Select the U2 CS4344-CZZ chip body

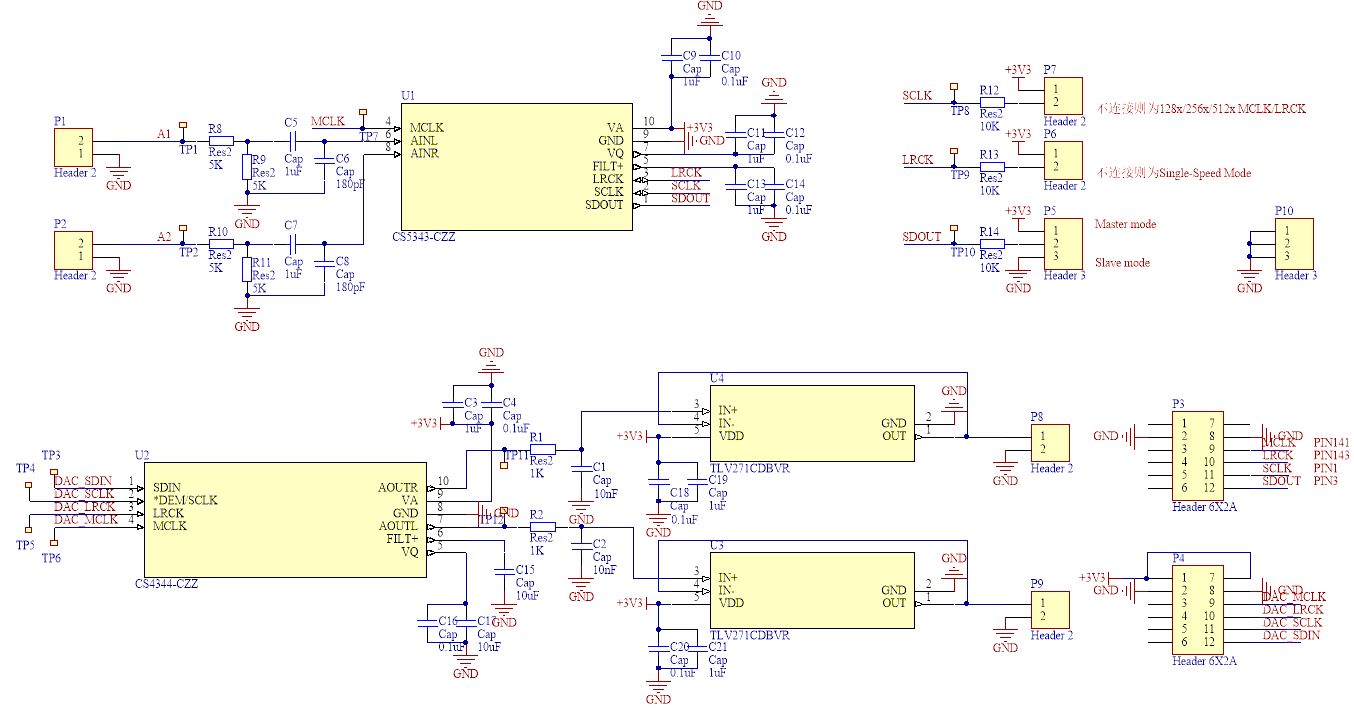click(x=286, y=519)
